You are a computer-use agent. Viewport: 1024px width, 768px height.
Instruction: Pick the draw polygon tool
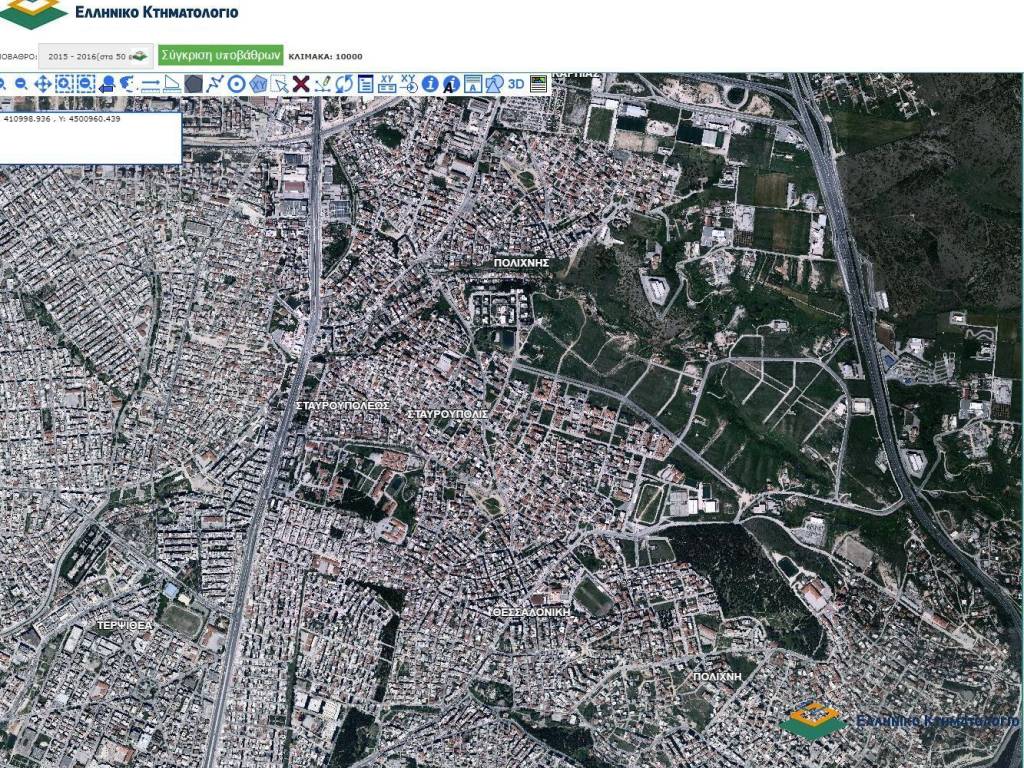coord(194,84)
